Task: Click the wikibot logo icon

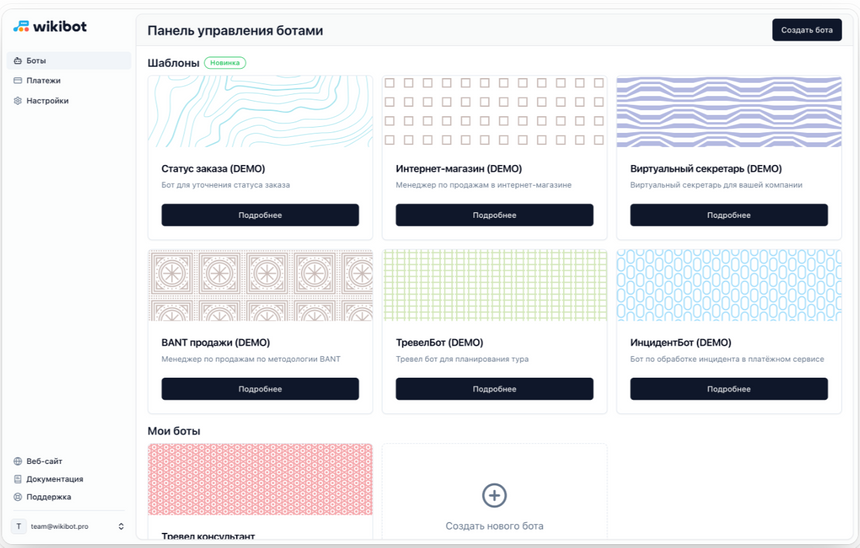Action: click(21, 26)
